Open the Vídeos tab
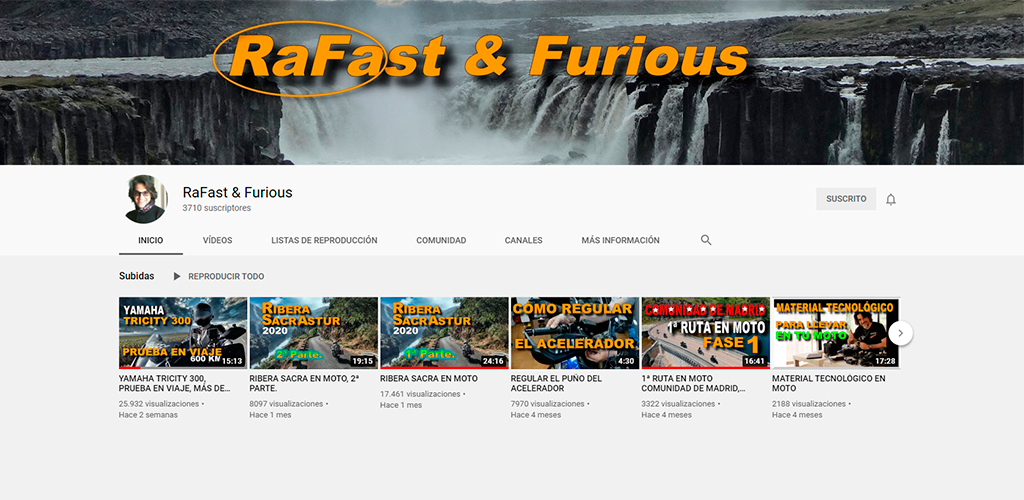Screen dimensions: 1024x500 pyautogui.click(x=217, y=240)
